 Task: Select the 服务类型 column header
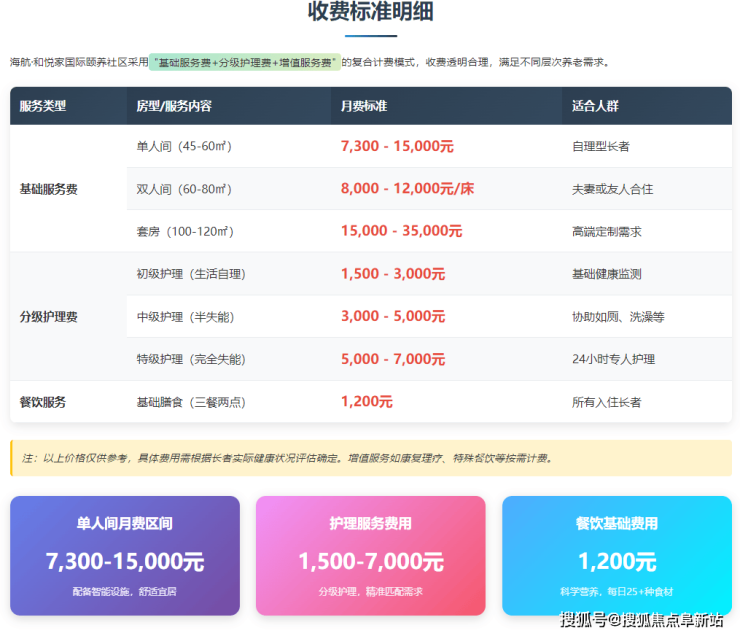point(43,106)
